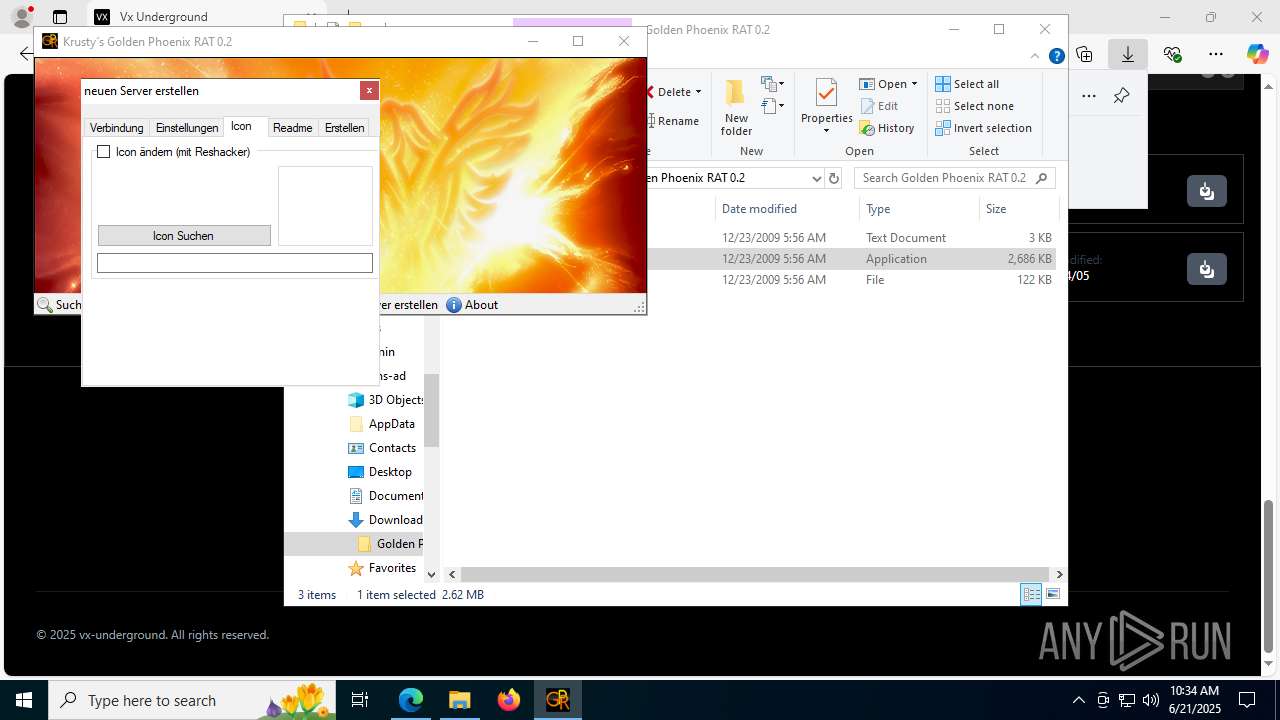This screenshot has height=720, width=1280.
Task: Open 3D Objects in the navigation pane
Action: pos(385,400)
